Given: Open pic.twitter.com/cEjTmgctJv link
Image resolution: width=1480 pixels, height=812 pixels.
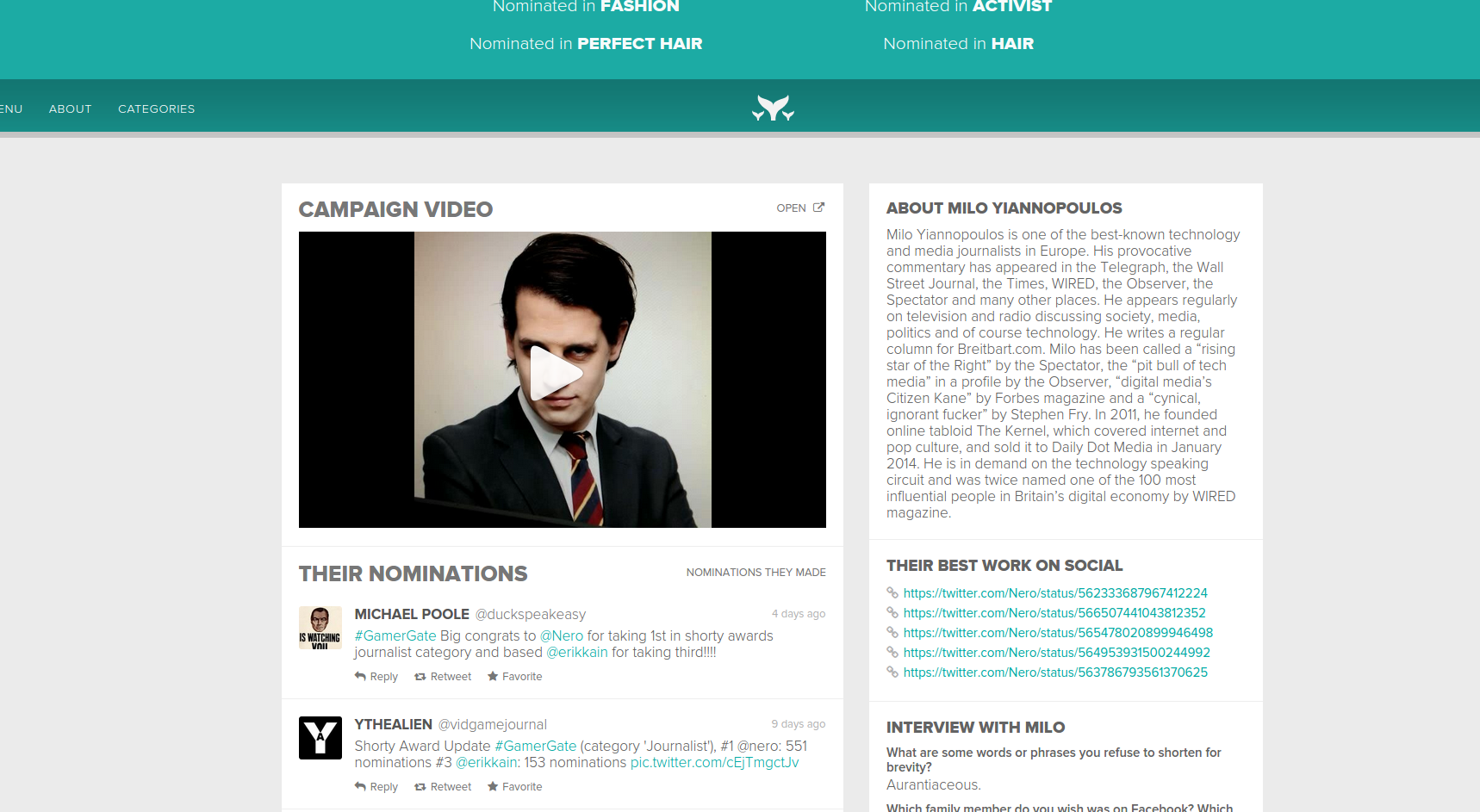Looking at the screenshot, I should tap(714, 762).
